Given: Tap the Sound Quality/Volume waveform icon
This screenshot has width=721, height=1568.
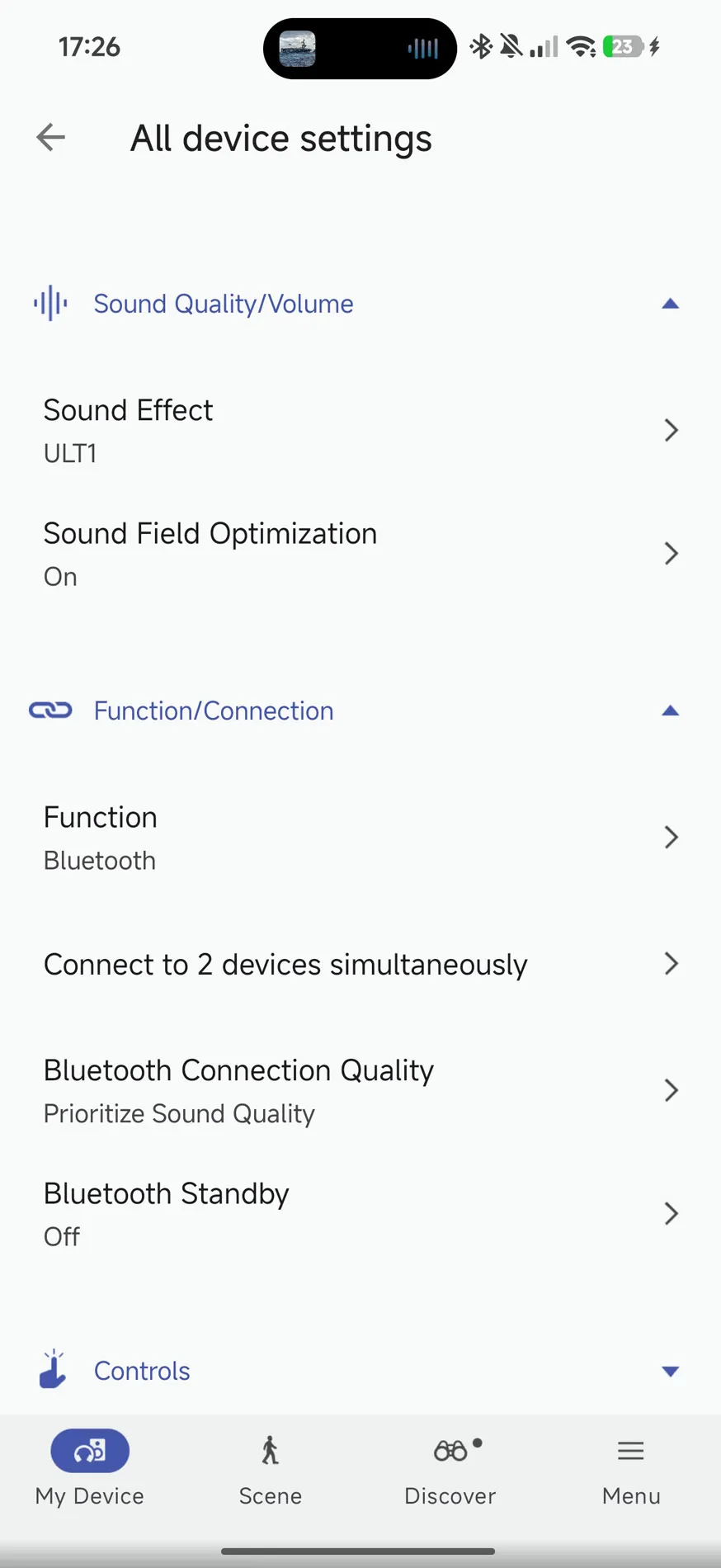Looking at the screenshot, I should 50,303.
